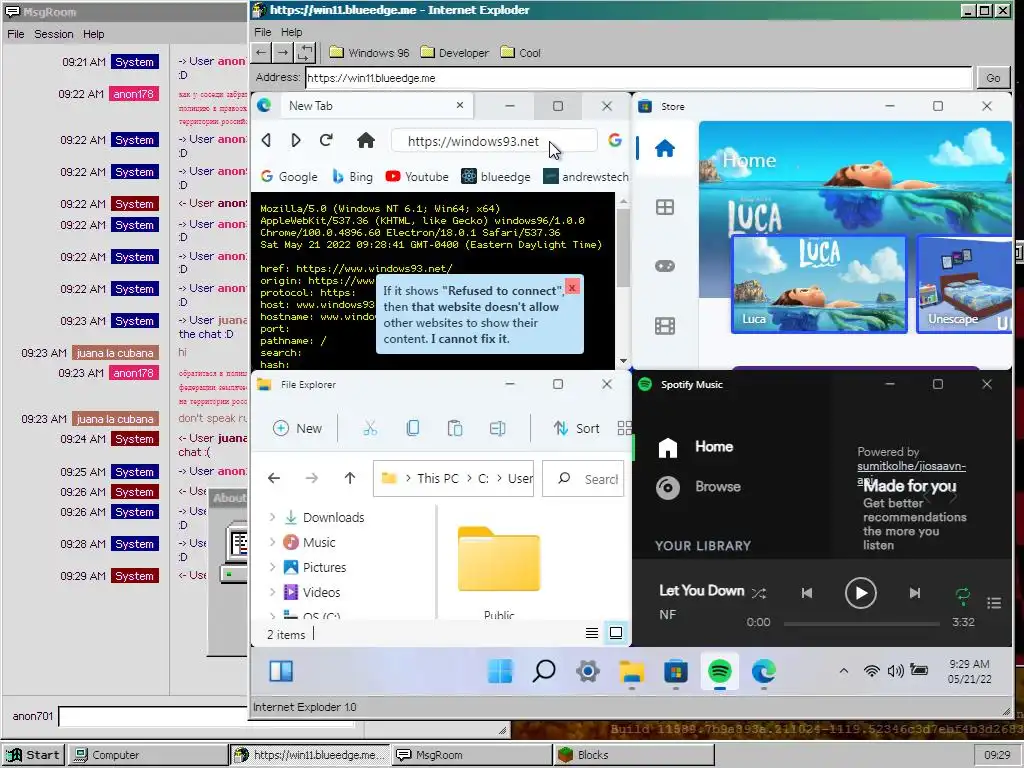The image size is (1024, 768).
Task: Open the Windows 11 Start button
Action: pos(500,671)
